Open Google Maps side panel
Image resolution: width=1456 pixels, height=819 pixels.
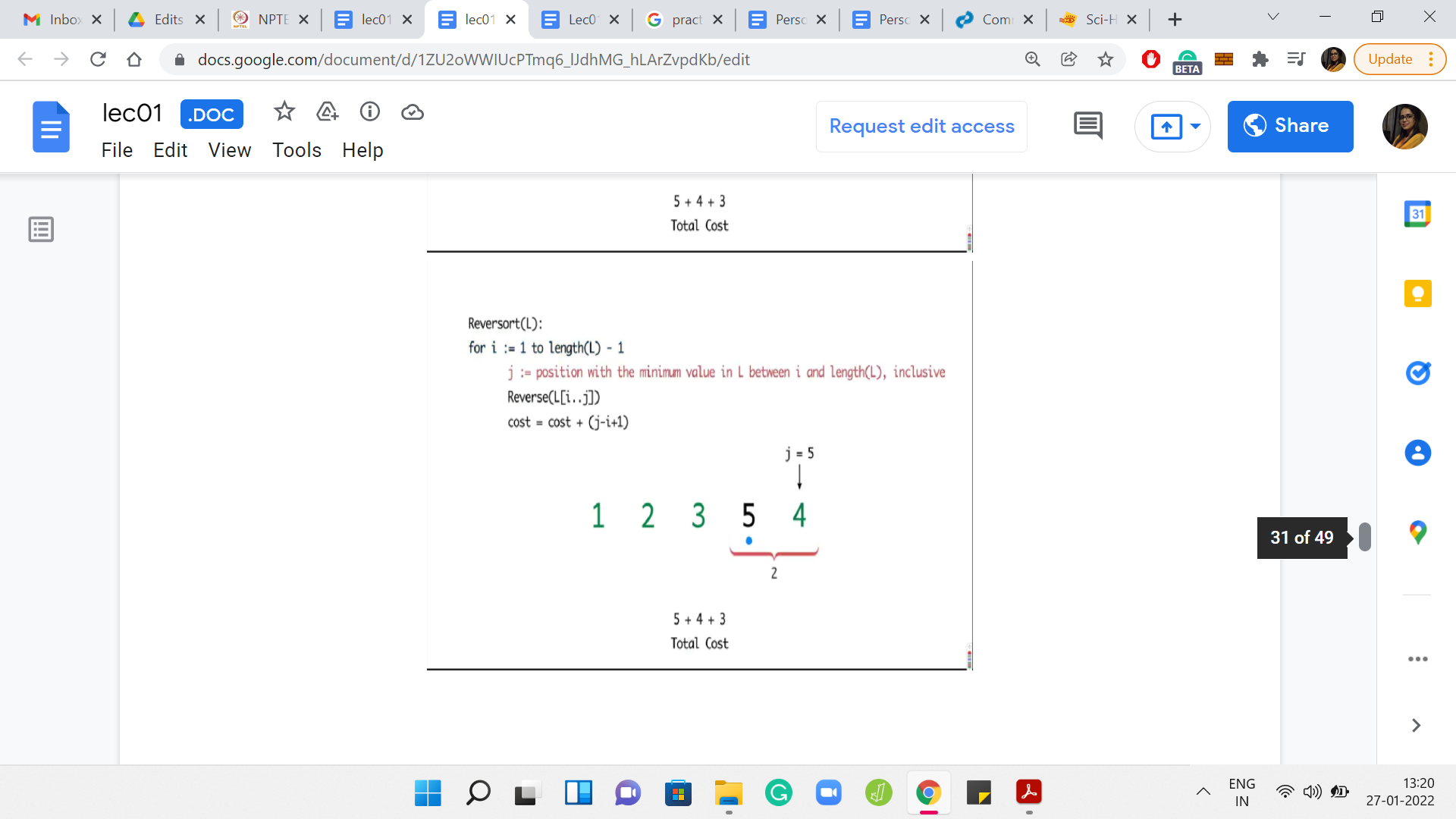[1417, 532]
